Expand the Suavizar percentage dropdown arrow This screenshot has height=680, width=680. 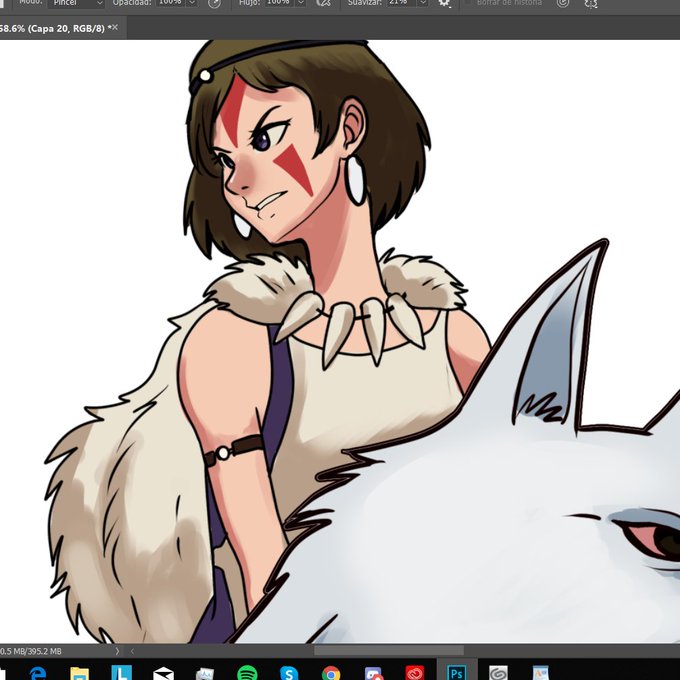click(x=422, y=3)
